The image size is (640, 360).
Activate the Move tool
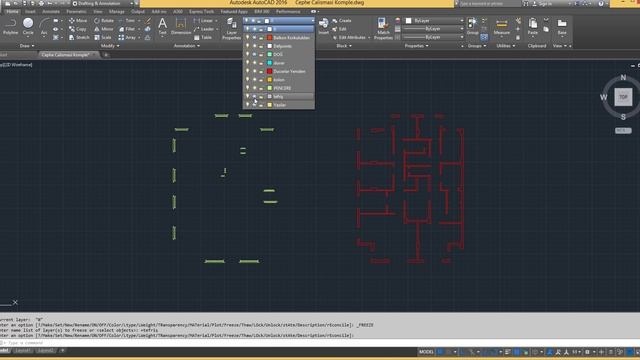[x=78, y=20]
